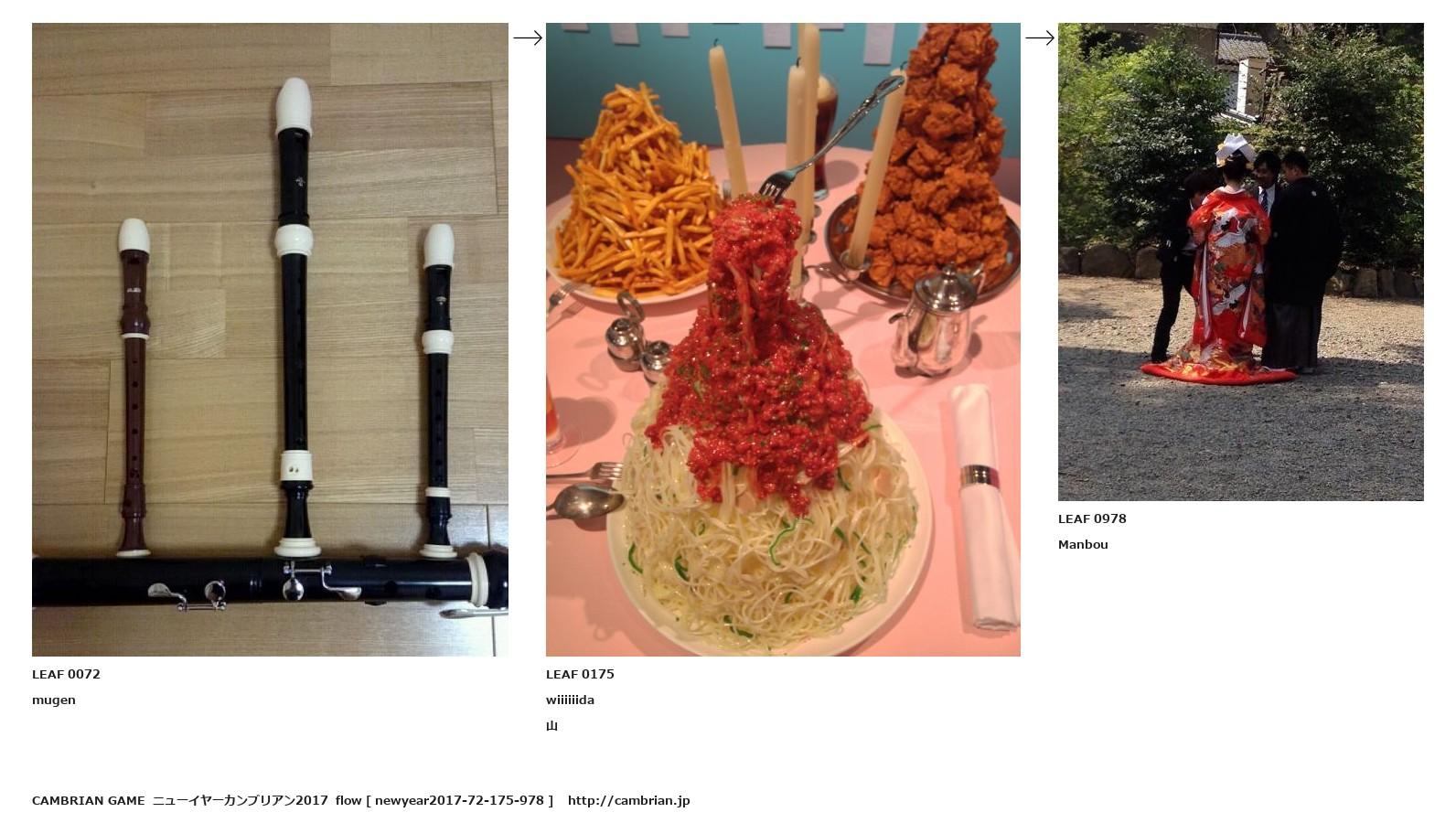Click the 山 caption text
This screenshot has width=1456, height=823.
click(x=551, y=726)
